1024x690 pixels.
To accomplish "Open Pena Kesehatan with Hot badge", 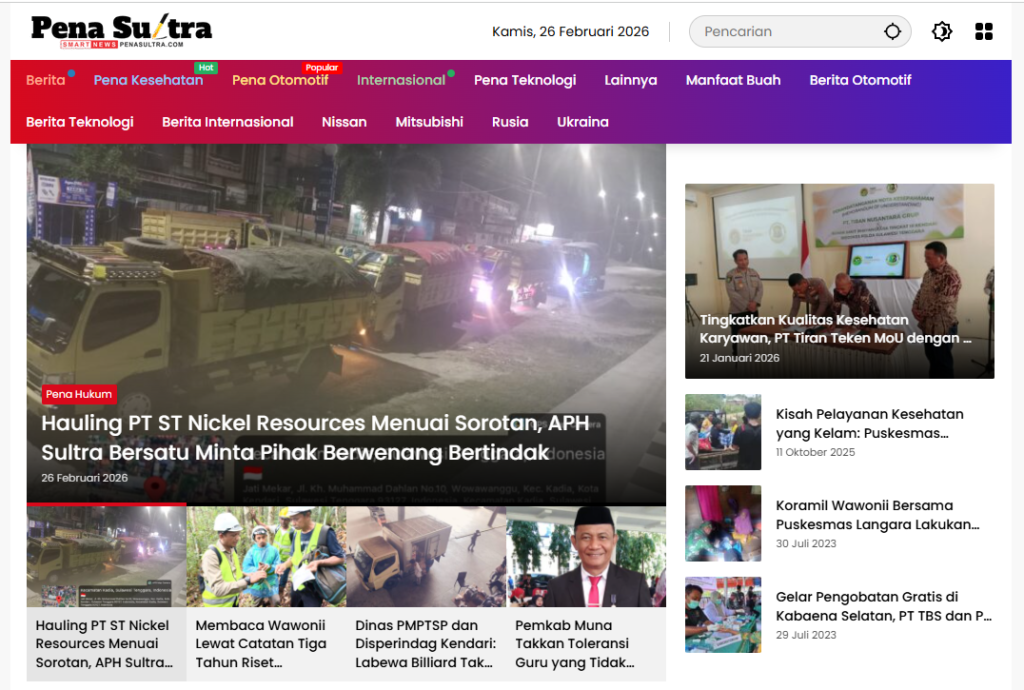I will click(148, 80).
